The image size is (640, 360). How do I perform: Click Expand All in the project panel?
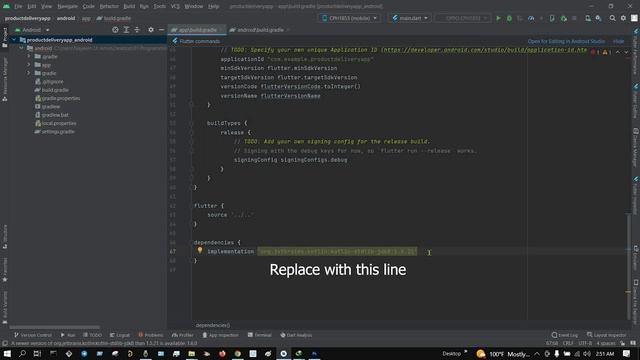(x=126, y=30)
